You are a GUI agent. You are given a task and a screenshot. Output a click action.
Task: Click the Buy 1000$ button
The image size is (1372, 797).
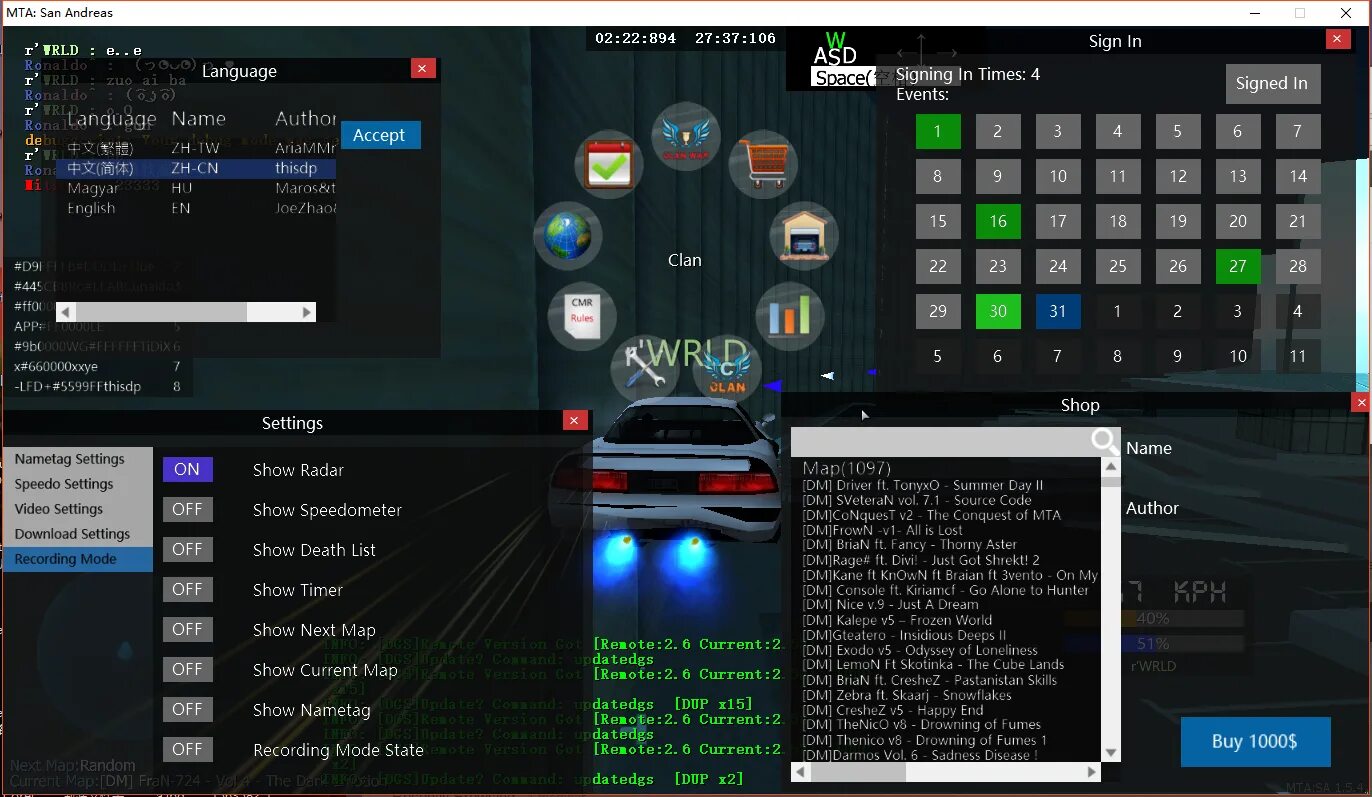[x=1255, y=741]
